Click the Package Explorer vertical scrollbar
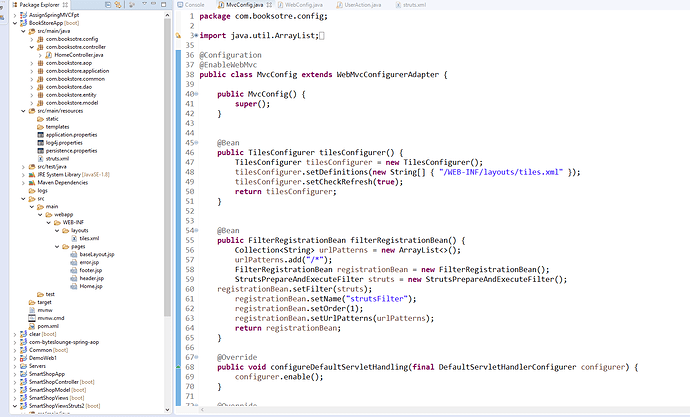 tap(166, 200)
